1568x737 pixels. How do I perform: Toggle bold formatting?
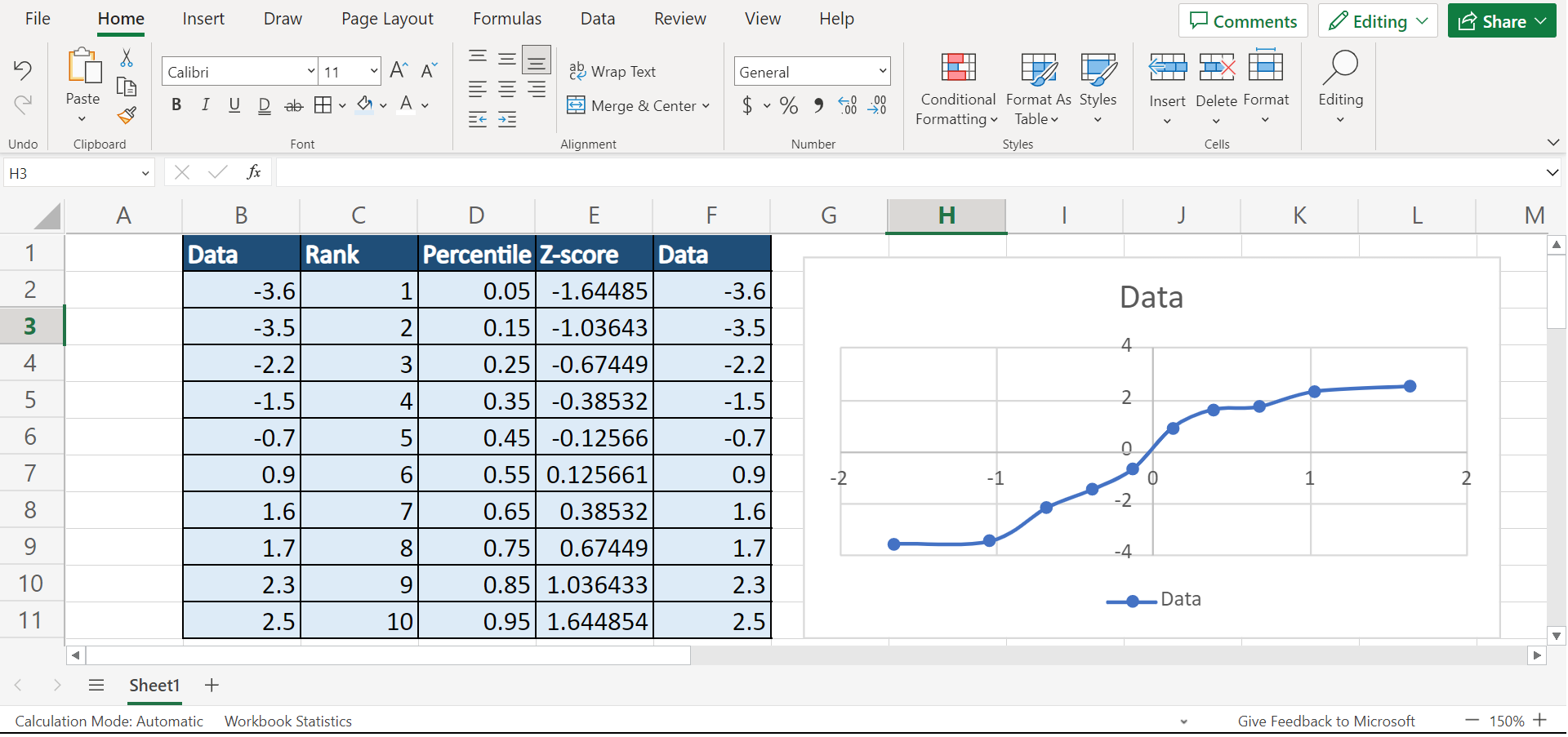pos(176,104)
